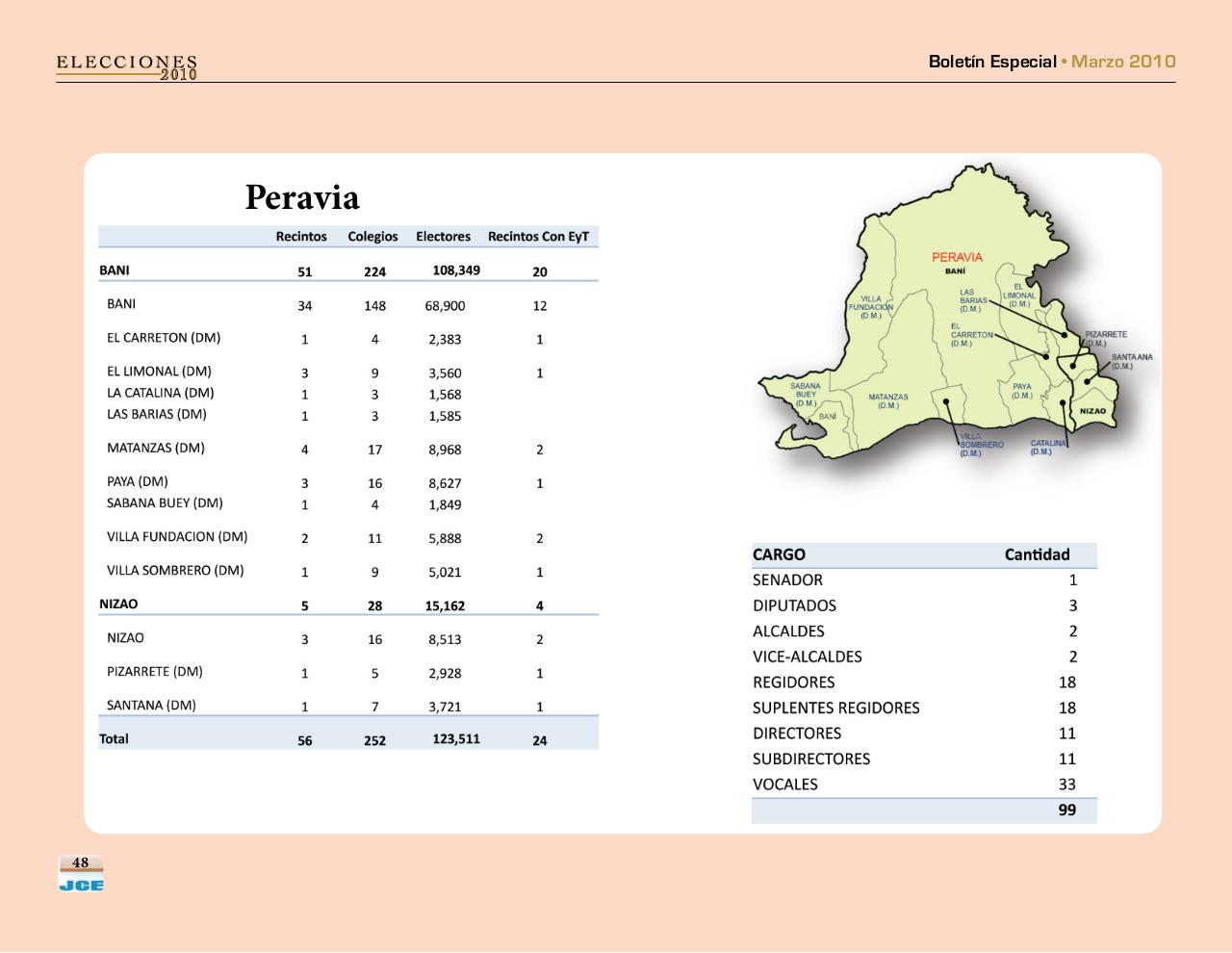Image resolution: width=1232 pixels, height=953 pixels.
Task: Click the cargo total value 99
Action: point(1066,811)
